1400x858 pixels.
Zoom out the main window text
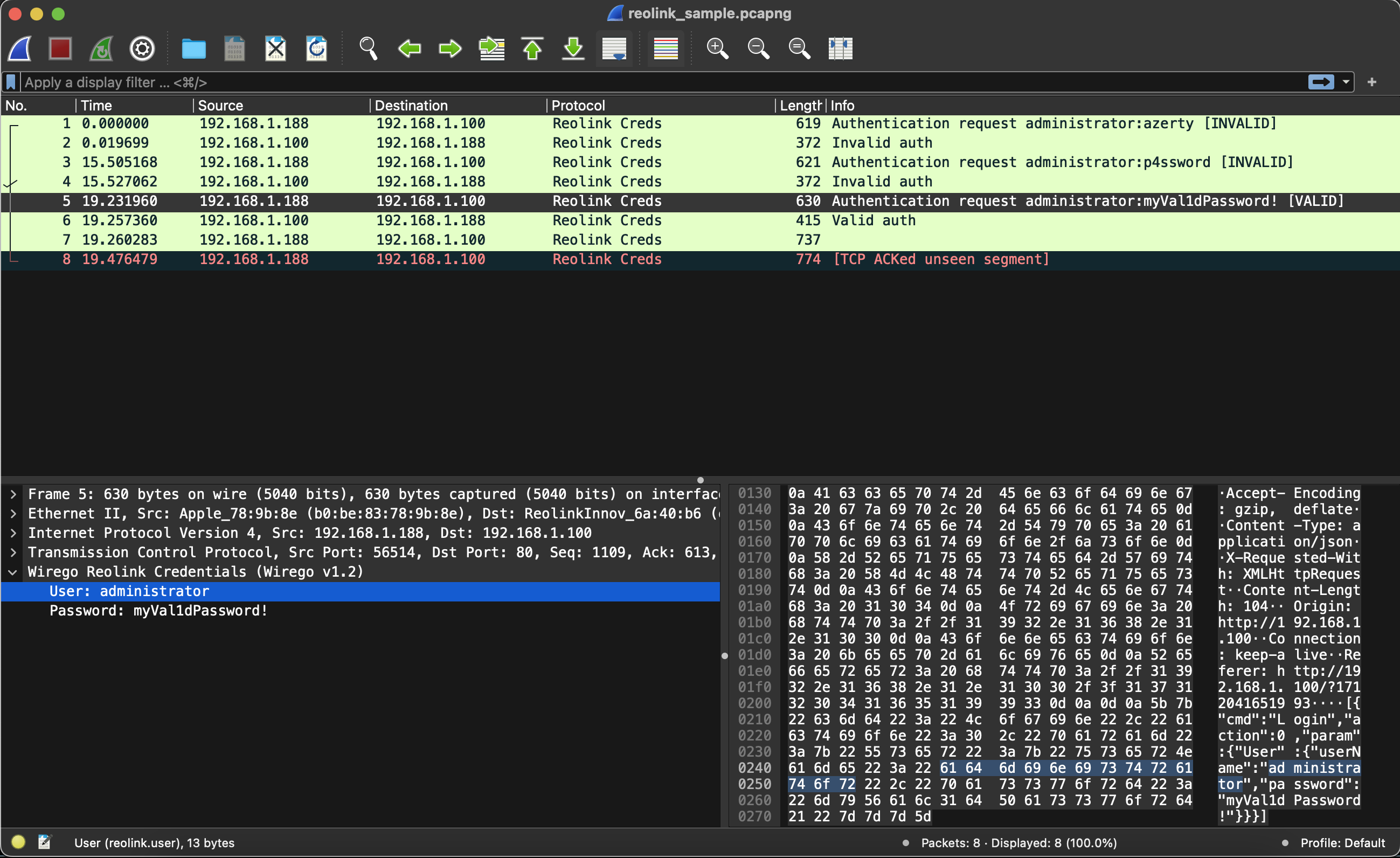[759, 49]
